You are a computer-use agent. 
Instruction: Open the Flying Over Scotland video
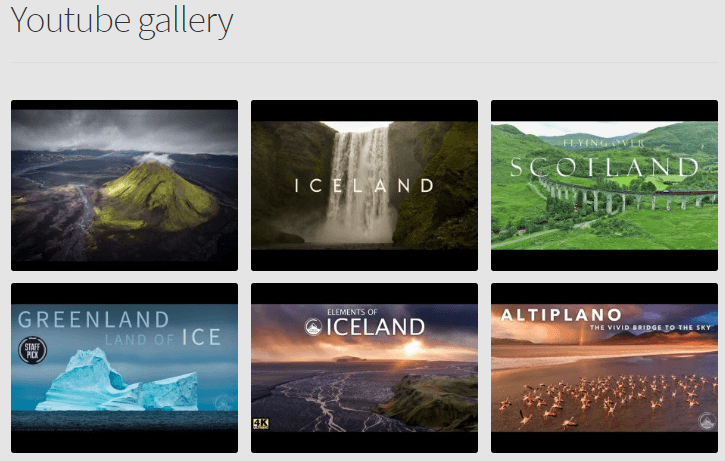(x=604, y=185)
